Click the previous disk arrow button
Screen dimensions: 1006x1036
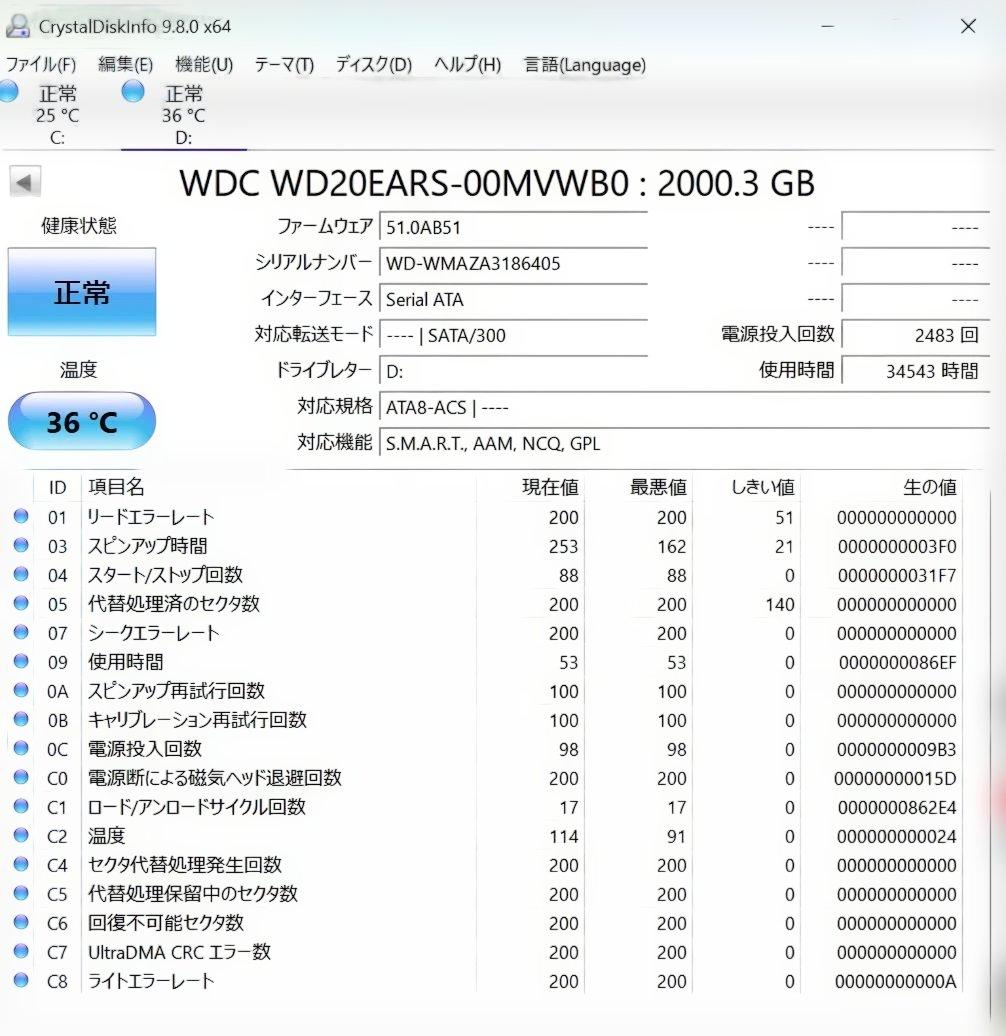(25, 182)
